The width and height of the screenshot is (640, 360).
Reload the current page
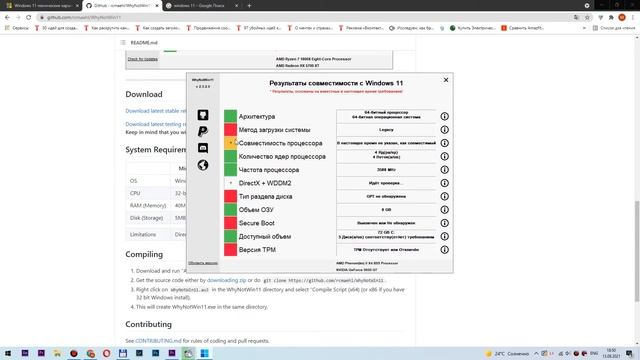point(29,18)
